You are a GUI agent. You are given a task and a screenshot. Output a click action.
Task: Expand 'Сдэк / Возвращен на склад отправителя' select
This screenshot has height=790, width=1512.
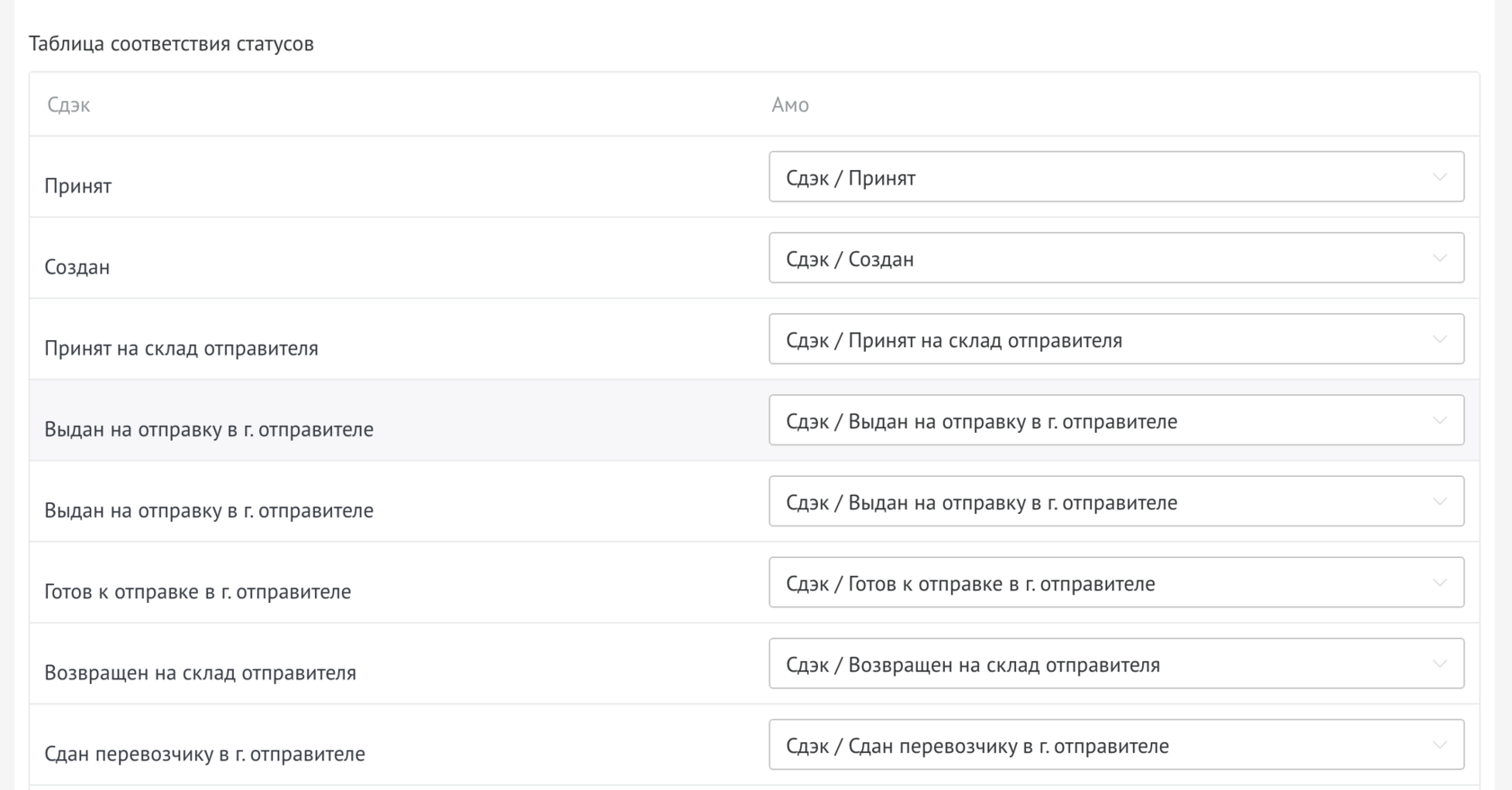tap(1080, 664)
